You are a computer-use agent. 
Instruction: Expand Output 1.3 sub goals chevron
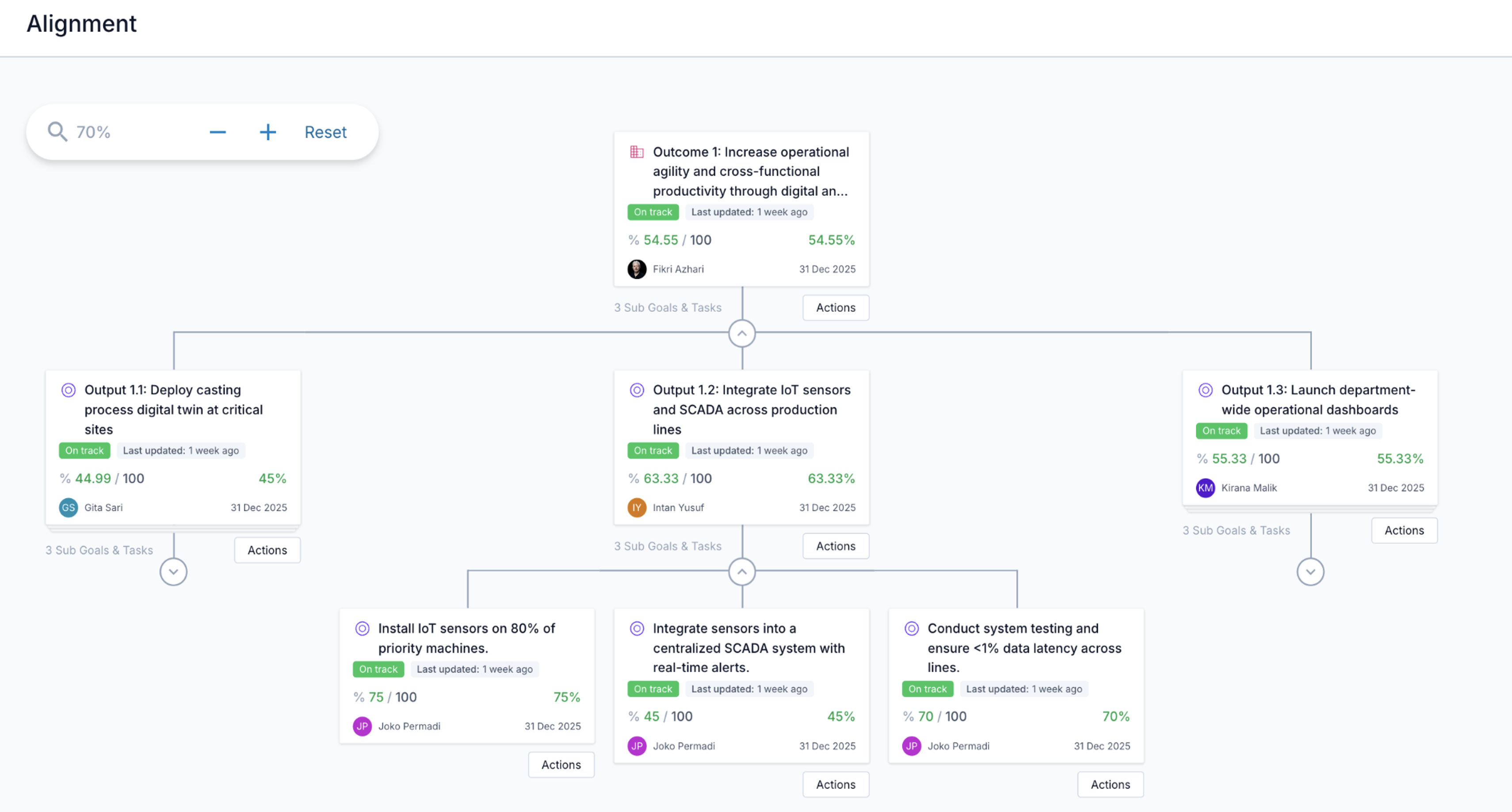click(1310, 572)
